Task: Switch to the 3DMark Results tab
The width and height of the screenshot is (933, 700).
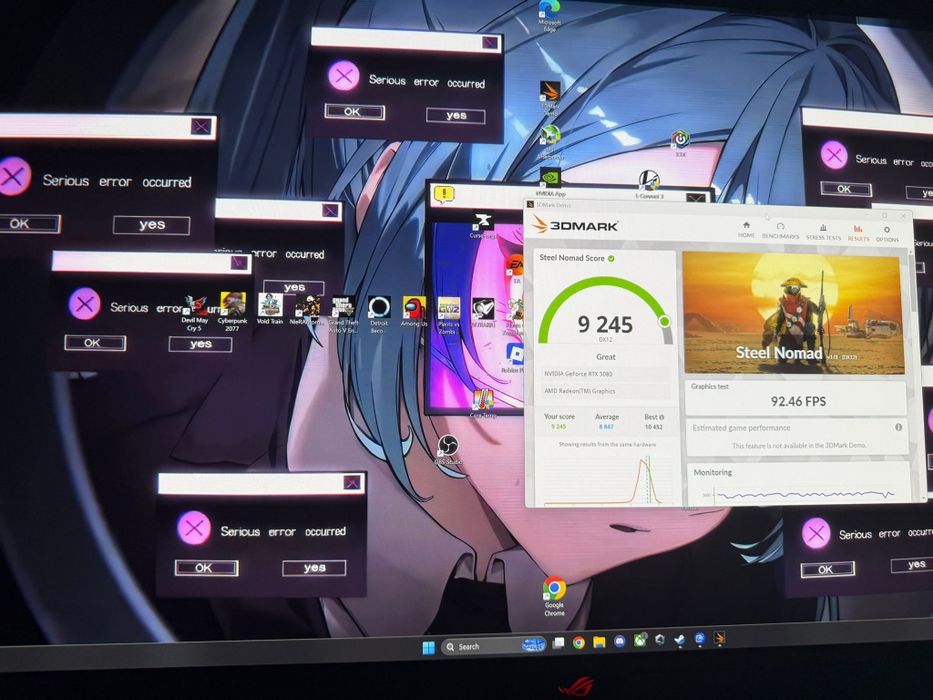Action: (858, 233)
